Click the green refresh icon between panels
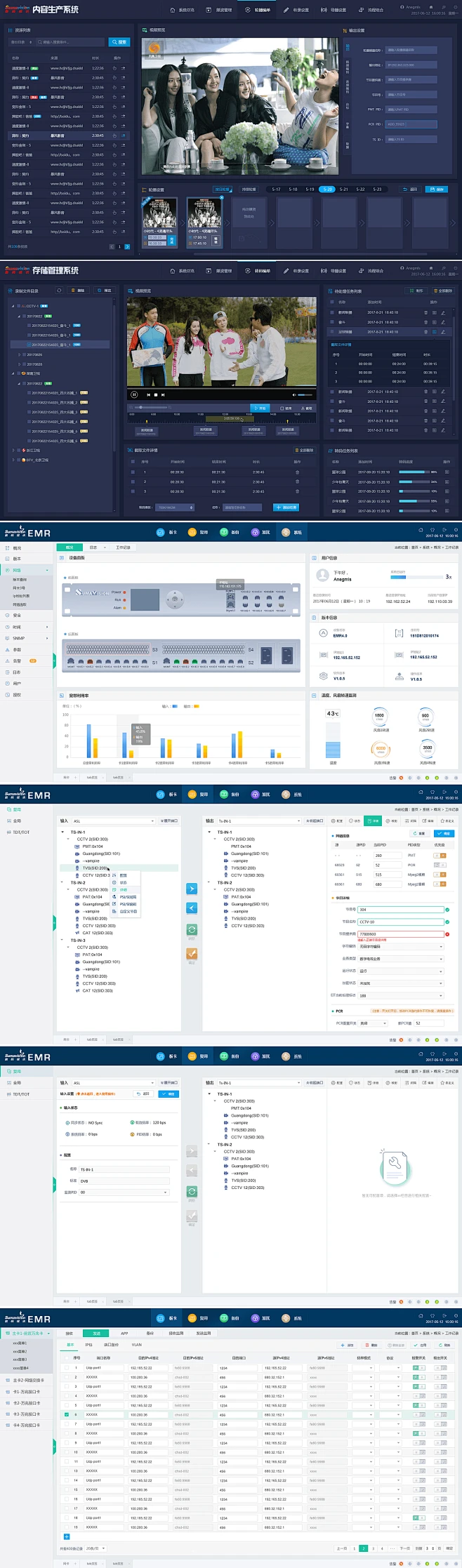The width and height of the screenshot is (462, 1568). point(192,929)
